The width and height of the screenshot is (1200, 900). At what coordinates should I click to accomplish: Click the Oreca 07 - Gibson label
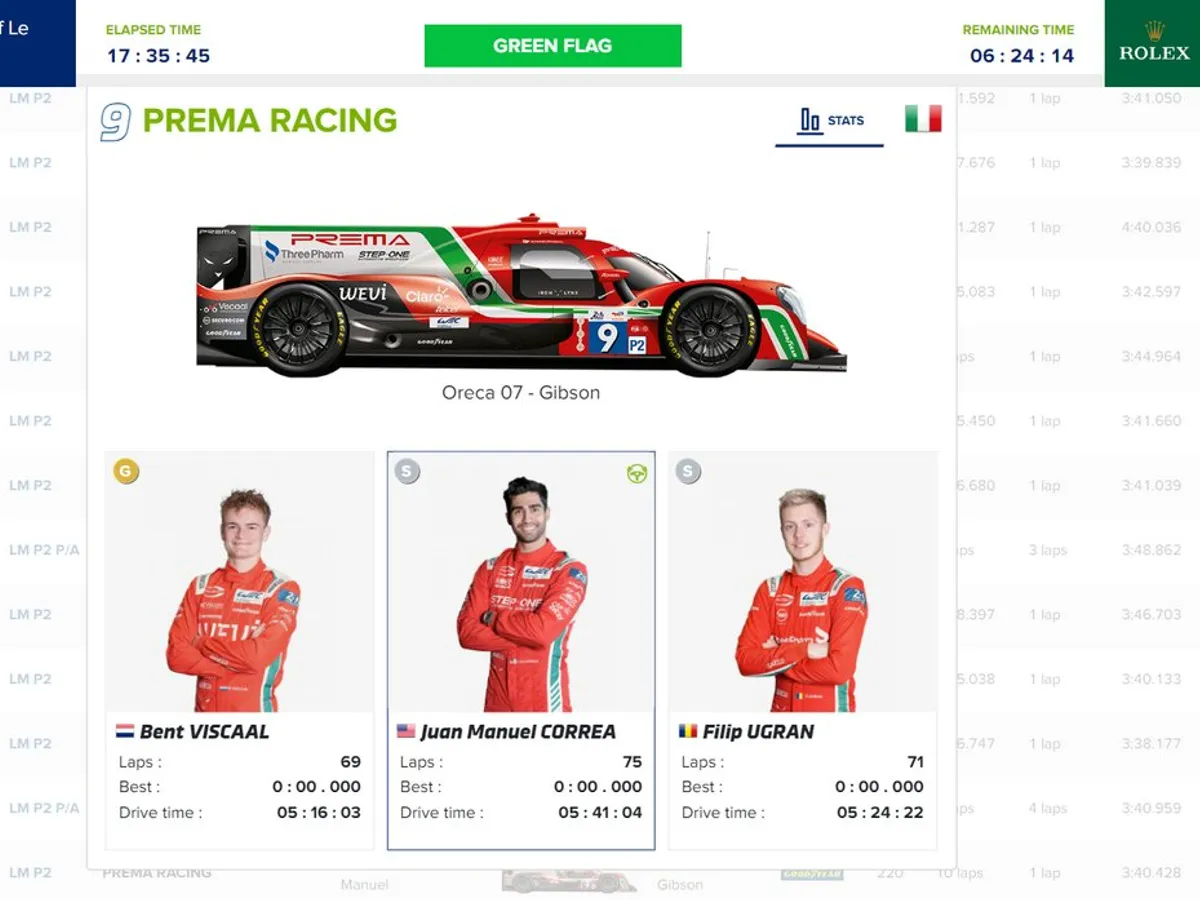point(521,393)
